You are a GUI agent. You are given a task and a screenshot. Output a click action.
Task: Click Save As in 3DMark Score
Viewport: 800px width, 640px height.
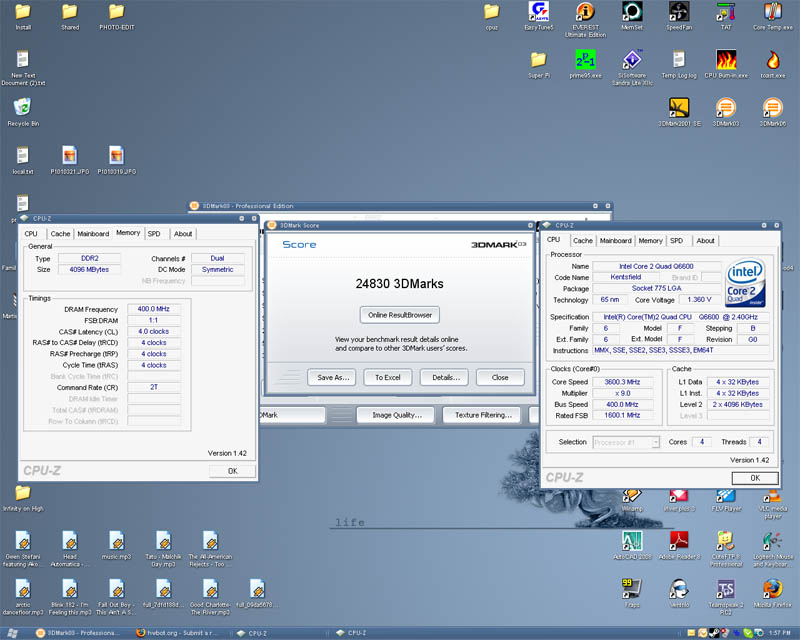tap(333, 378)
